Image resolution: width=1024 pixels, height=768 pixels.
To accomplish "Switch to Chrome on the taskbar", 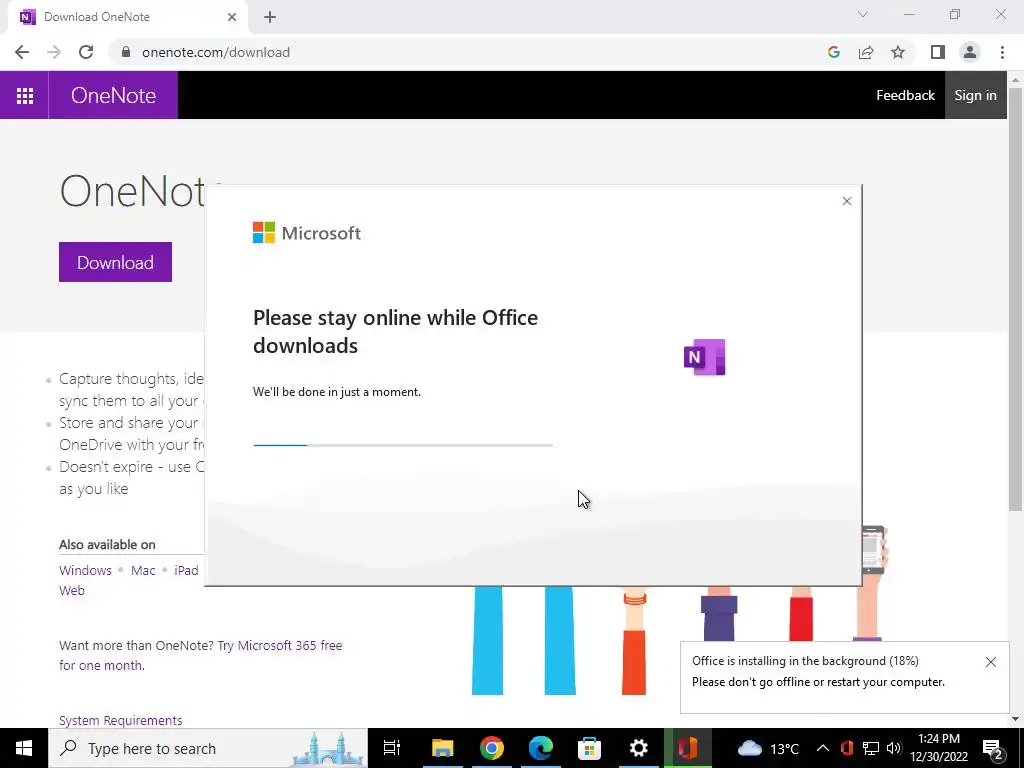I will click(x=491, y=748).
